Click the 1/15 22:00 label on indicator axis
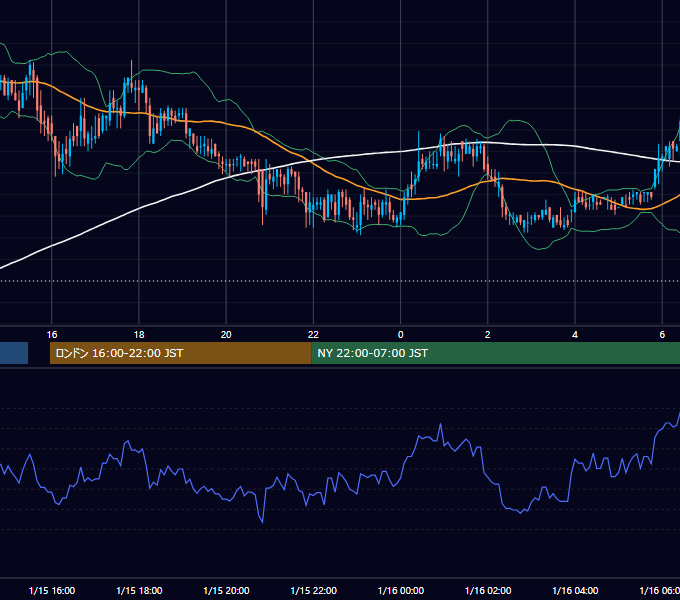 pyautogui.click(x=314, y=590)
